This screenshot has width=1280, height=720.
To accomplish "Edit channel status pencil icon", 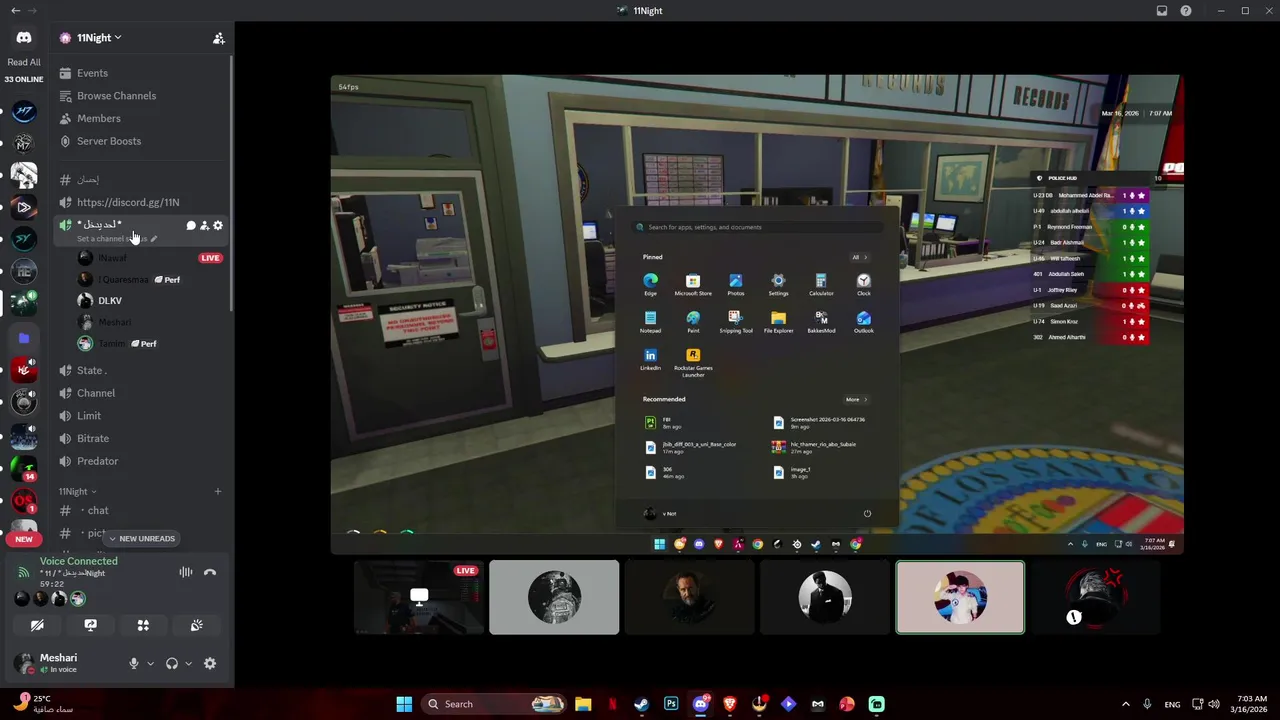I will [154, 239].
